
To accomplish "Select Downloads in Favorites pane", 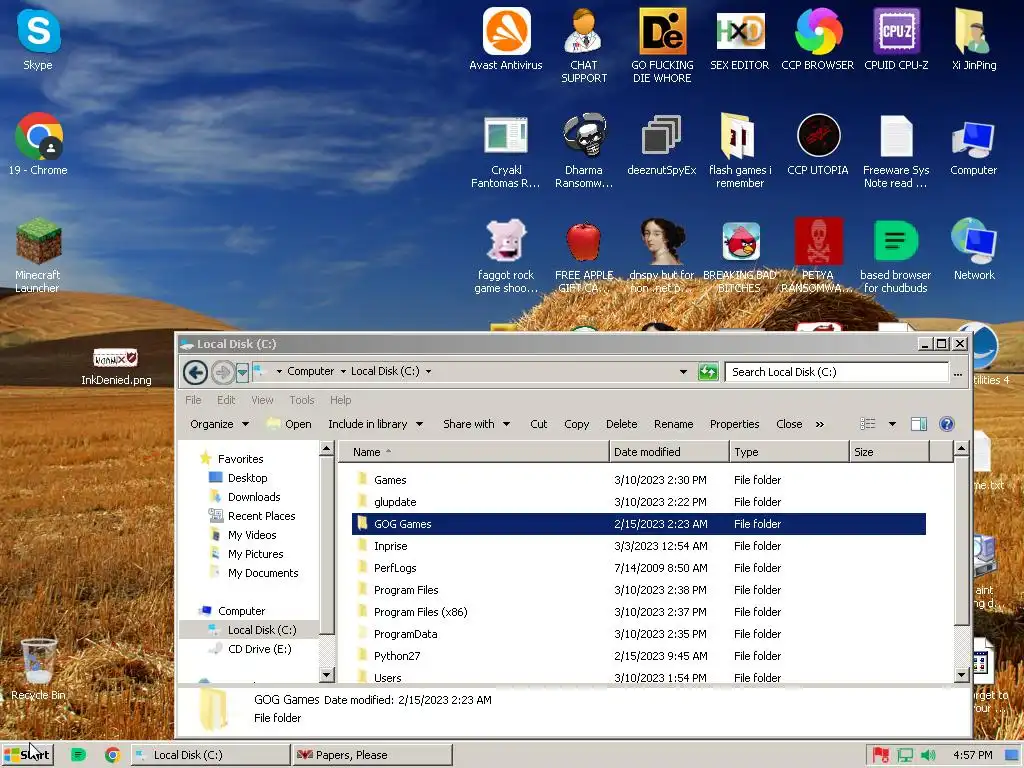I will click(x=244, y=497).
